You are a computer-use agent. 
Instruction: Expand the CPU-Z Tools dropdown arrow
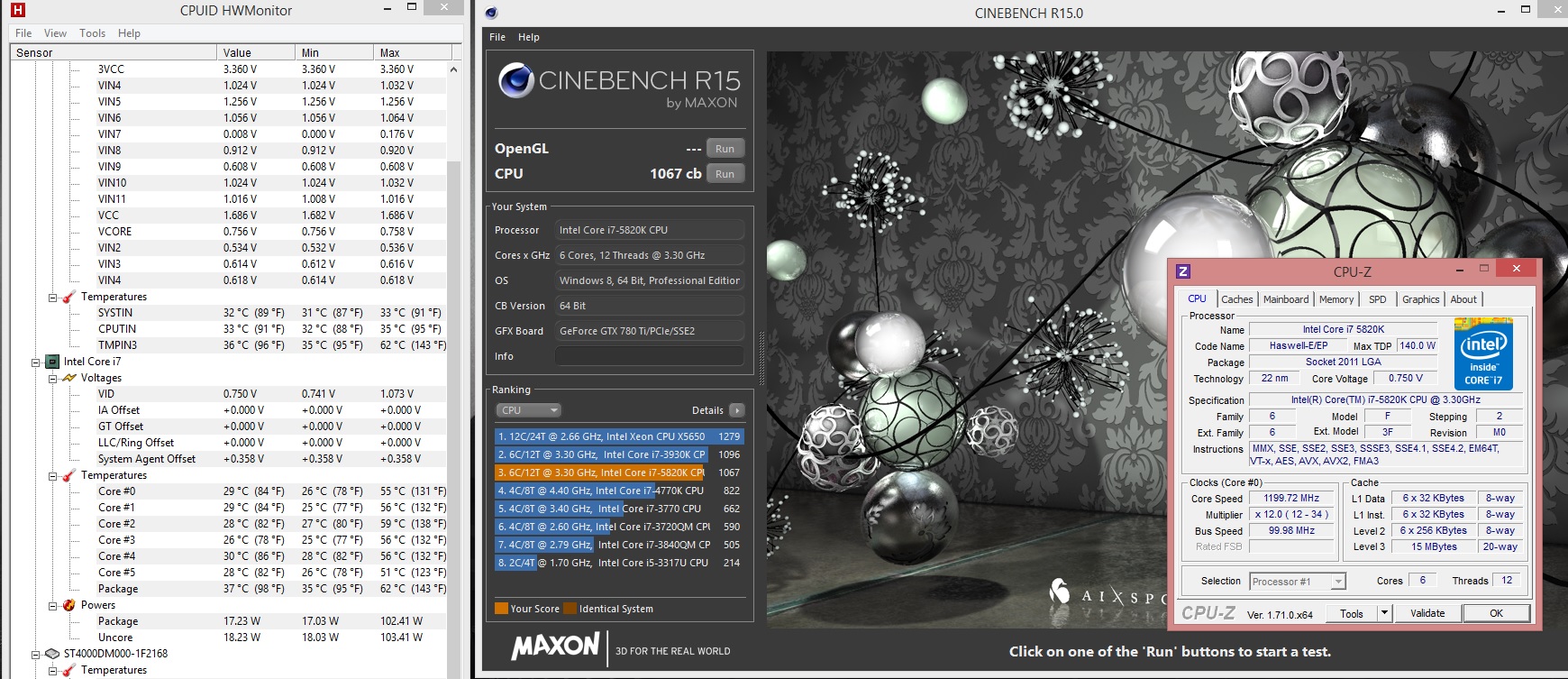pos(1384,613)
